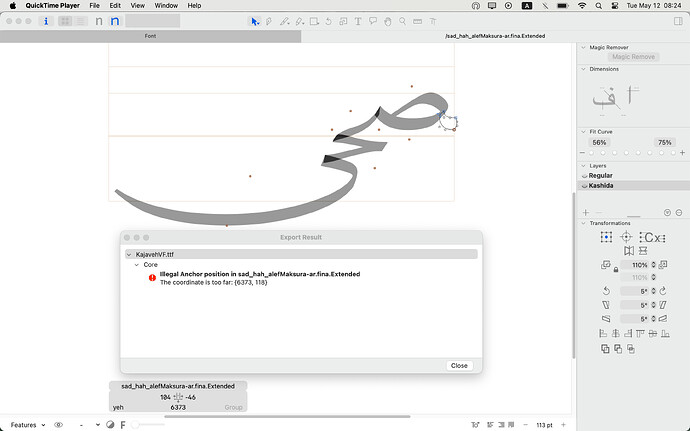Click the union paths boolean icon
690x431 pixels.
tap(606, 349)
